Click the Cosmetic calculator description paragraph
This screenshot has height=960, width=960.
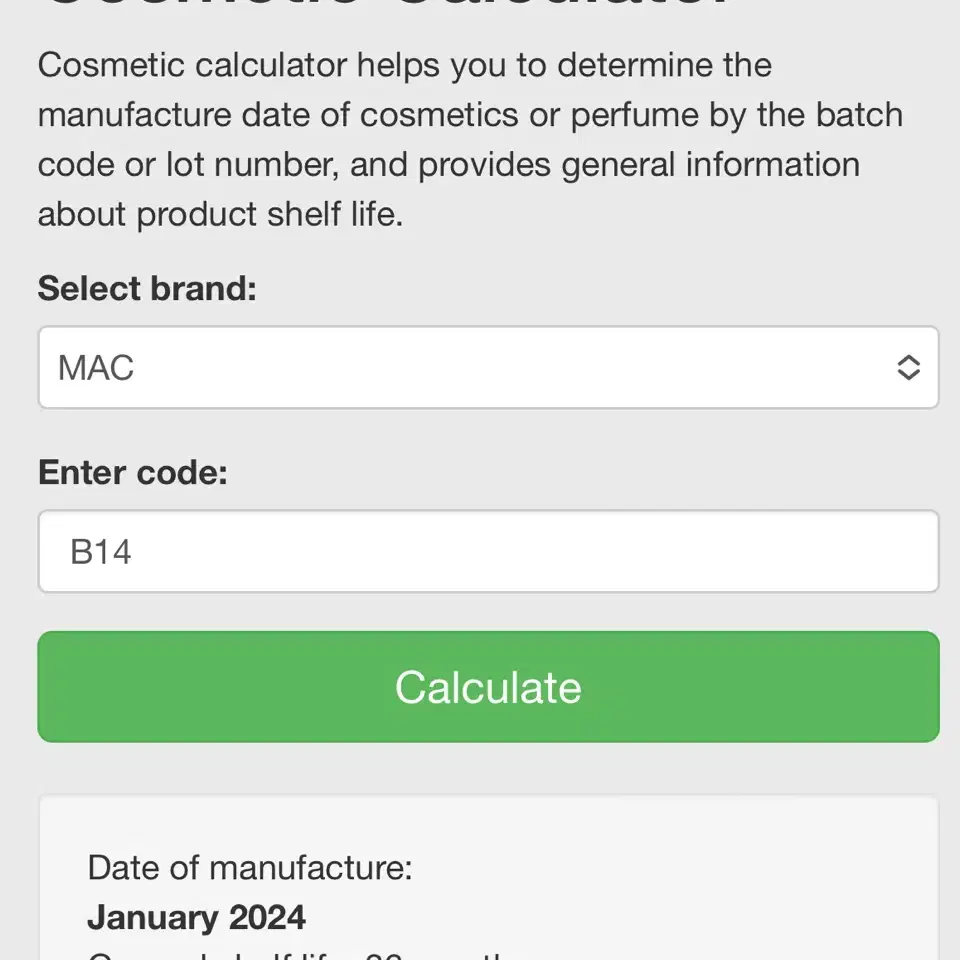point(470,140)
